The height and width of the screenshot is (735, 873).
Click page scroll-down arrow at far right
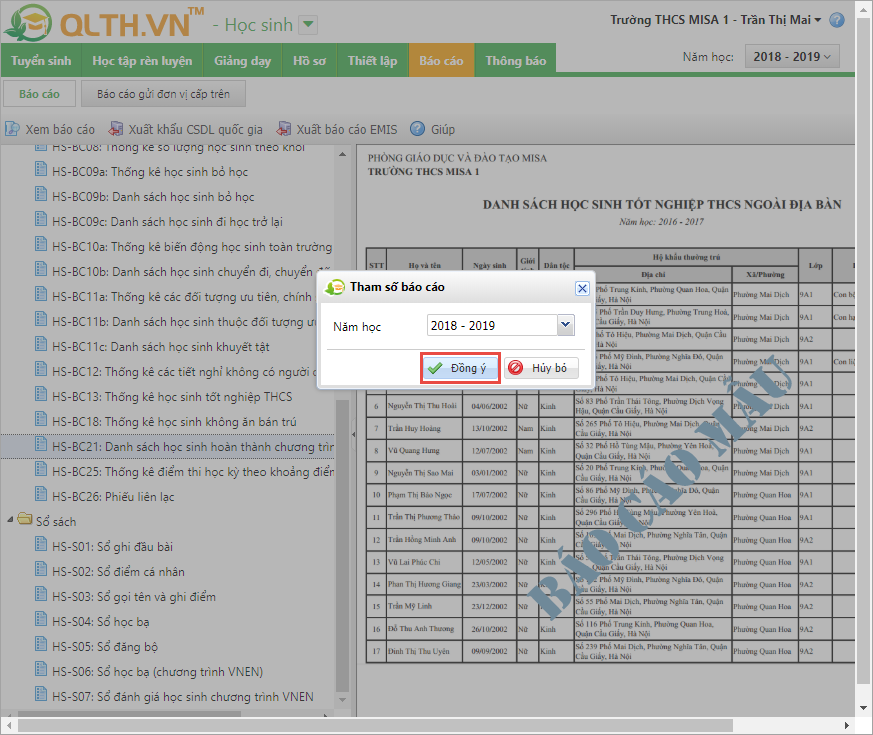click(x=864, y=708)
